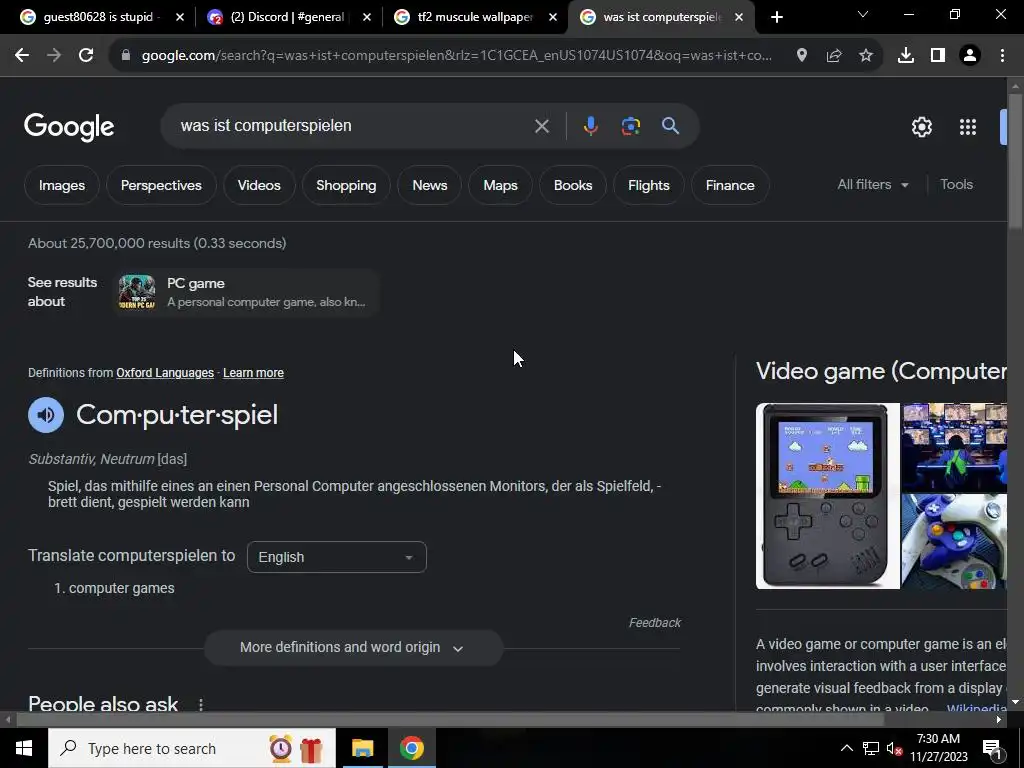The height and width of the screenshot is (768, 1024).
Task: Click Windows taskbar search box
Action: (x=192, y=748)
